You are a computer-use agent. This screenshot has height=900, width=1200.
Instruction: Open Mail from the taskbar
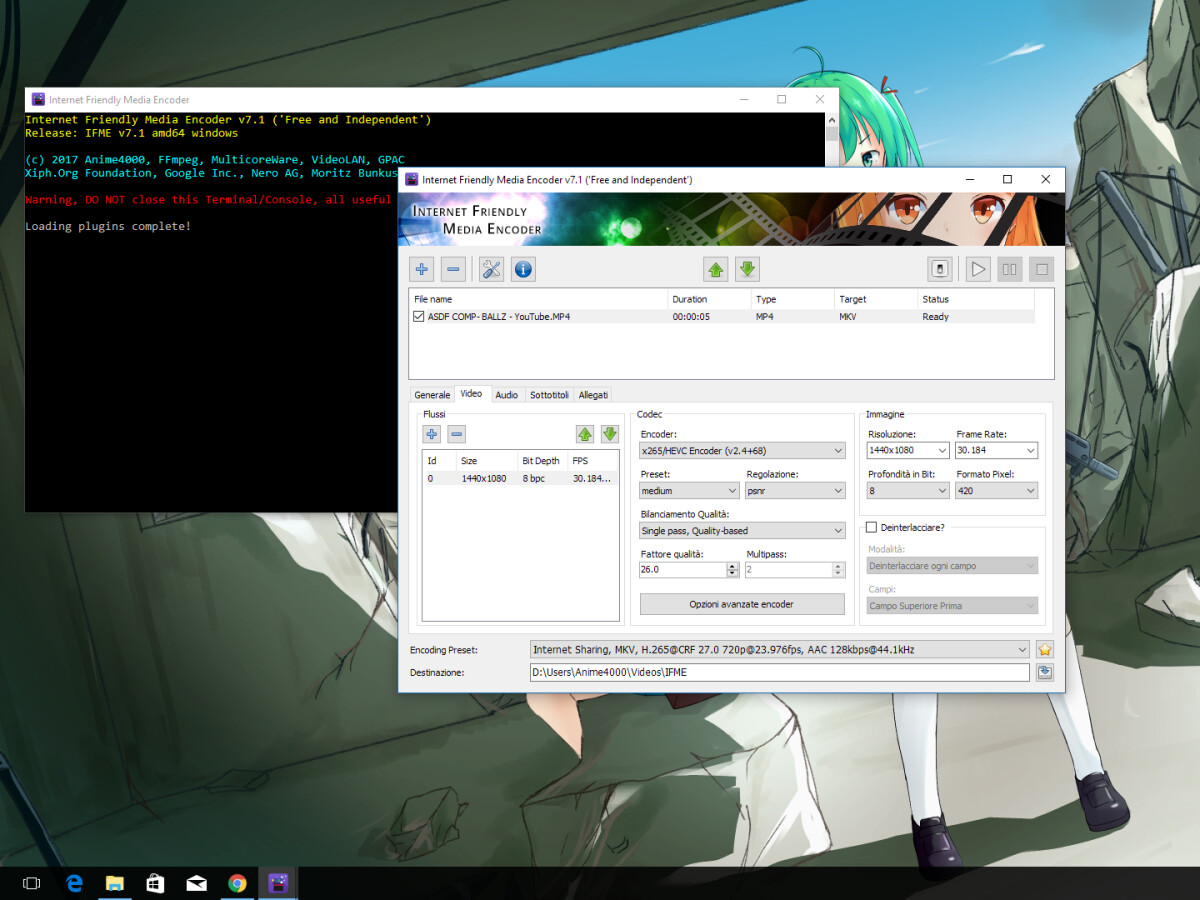coord(197,883)
